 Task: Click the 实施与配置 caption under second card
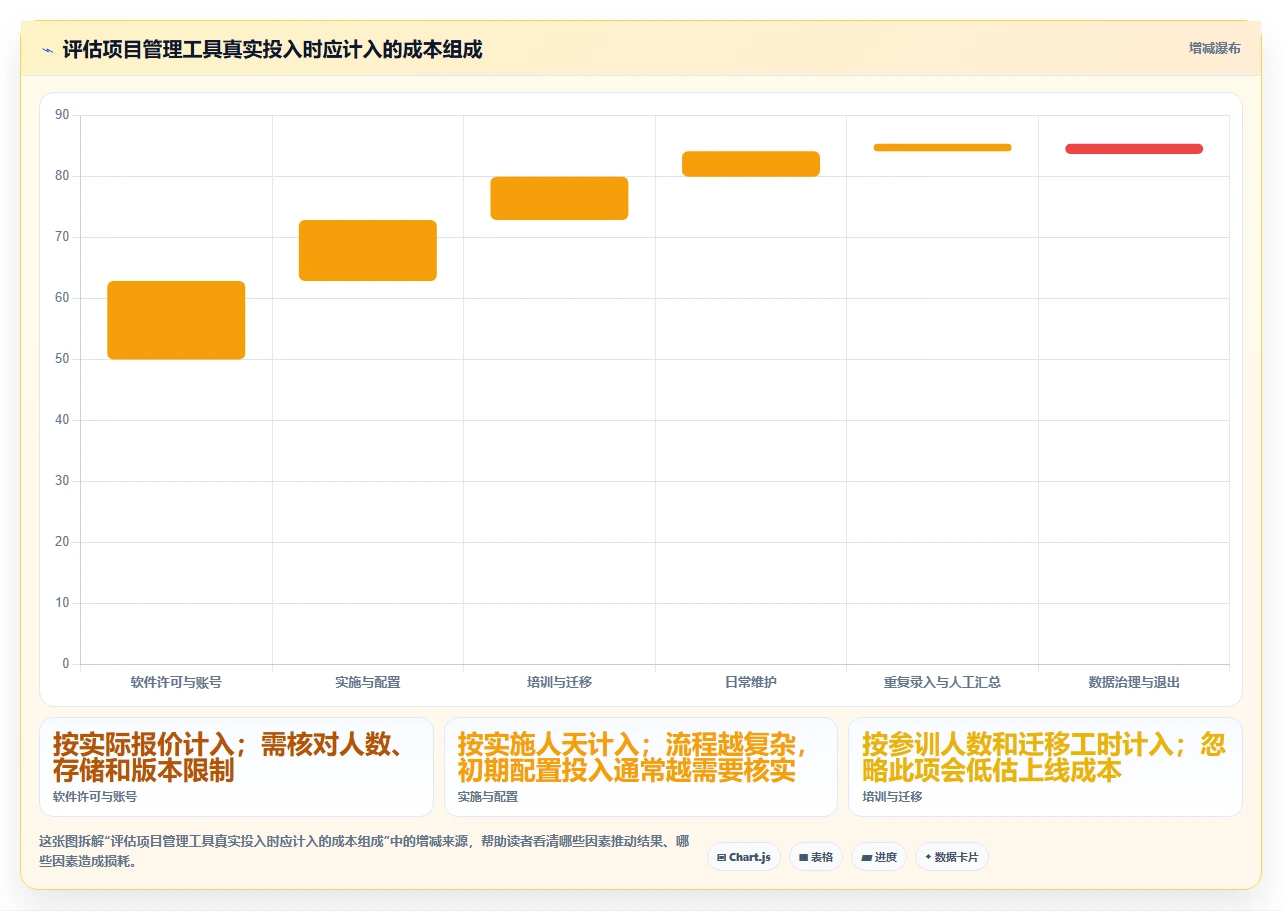[x=488, y=797]
